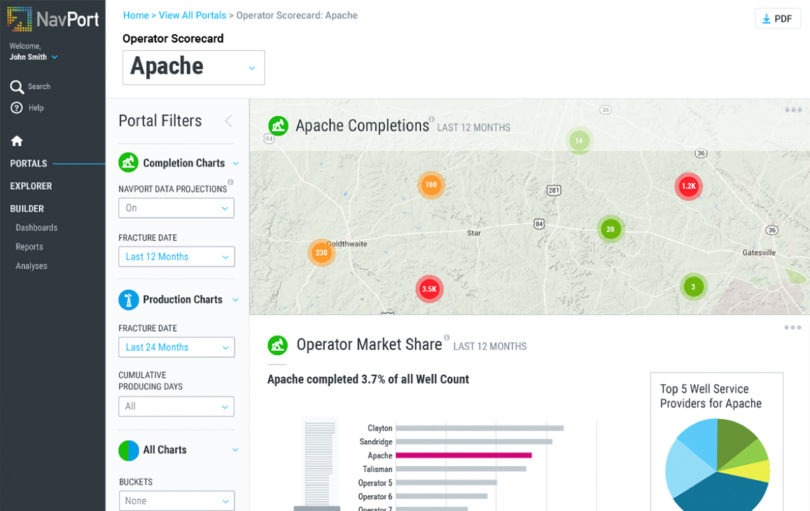Click the info icon beside Navport Data Projections
This screenshot has width=810, height=511.
click(x=230, y=182)
